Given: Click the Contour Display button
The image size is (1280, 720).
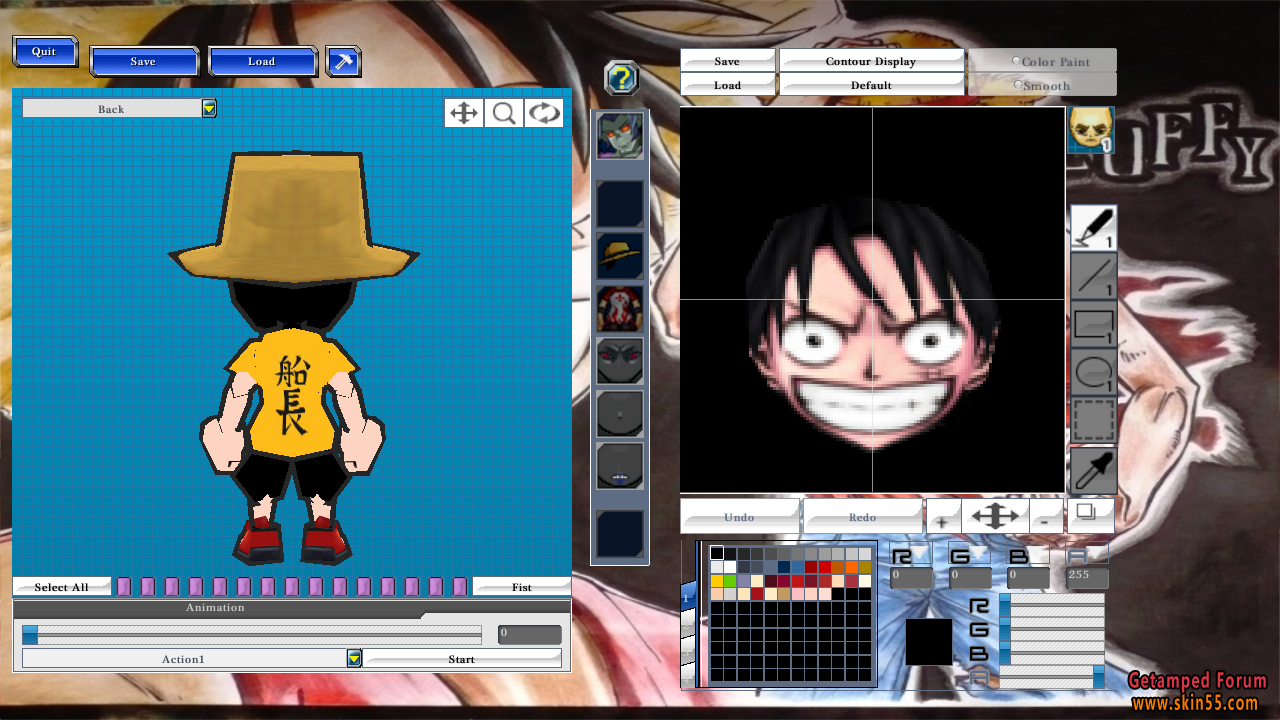Looking at the screenshot, I should (x=871, y=61).
